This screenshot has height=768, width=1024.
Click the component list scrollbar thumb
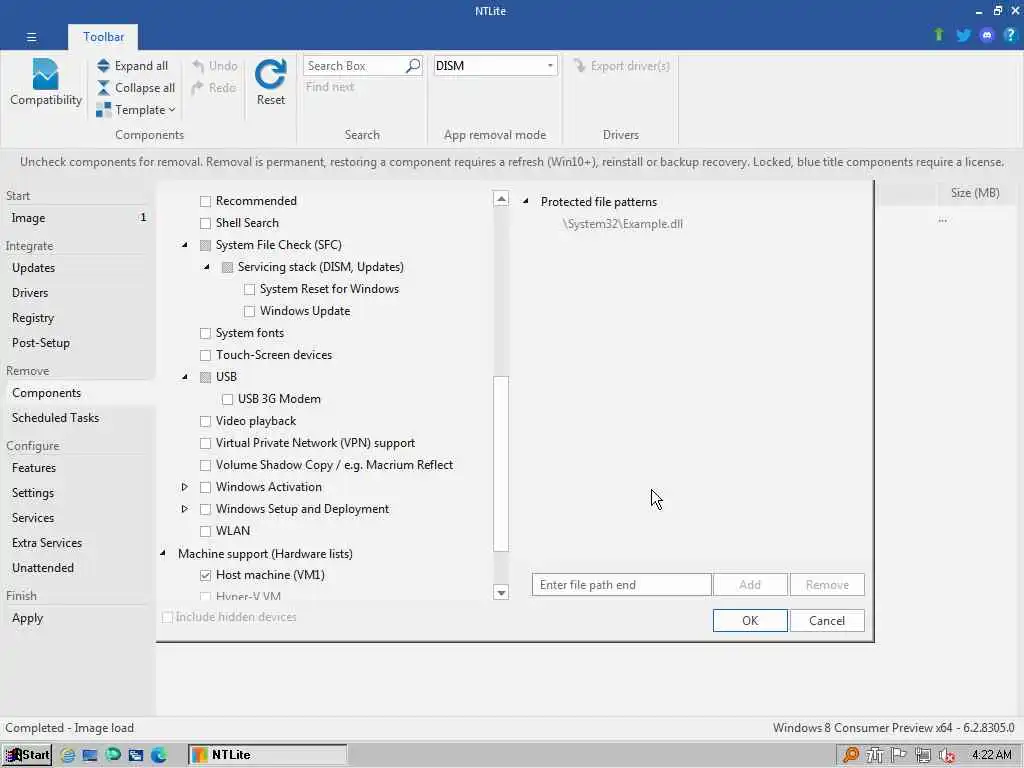[x=501, y=464]
